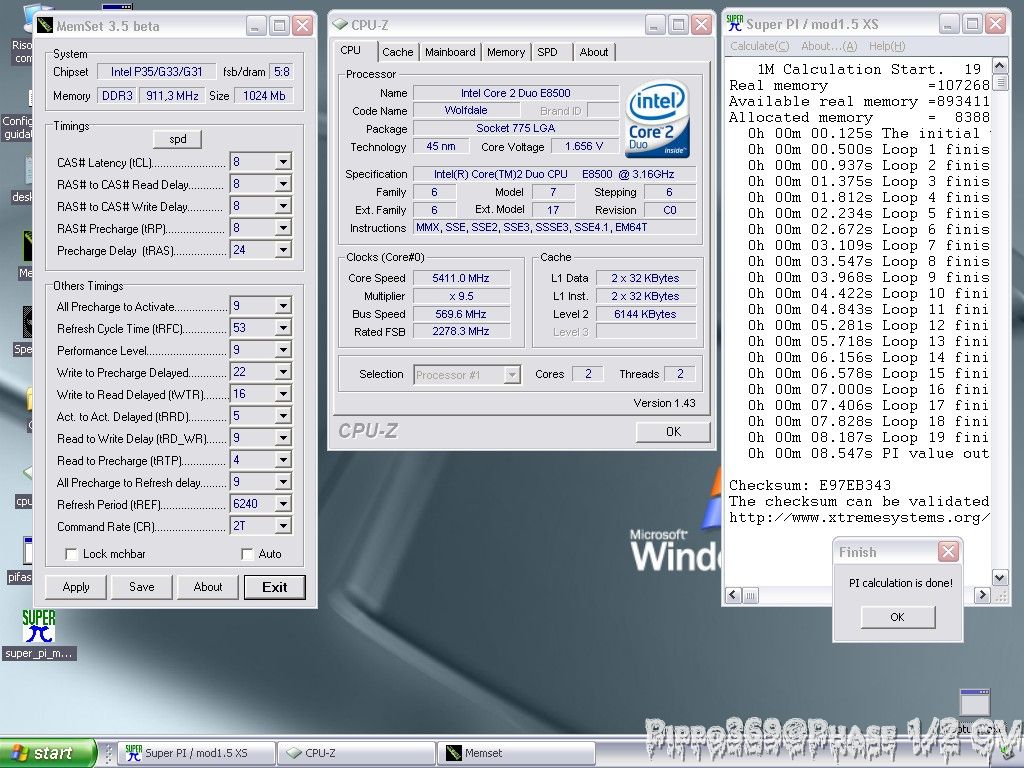
Task: Open the About menu in Super PI
Action: coord(829,46)
